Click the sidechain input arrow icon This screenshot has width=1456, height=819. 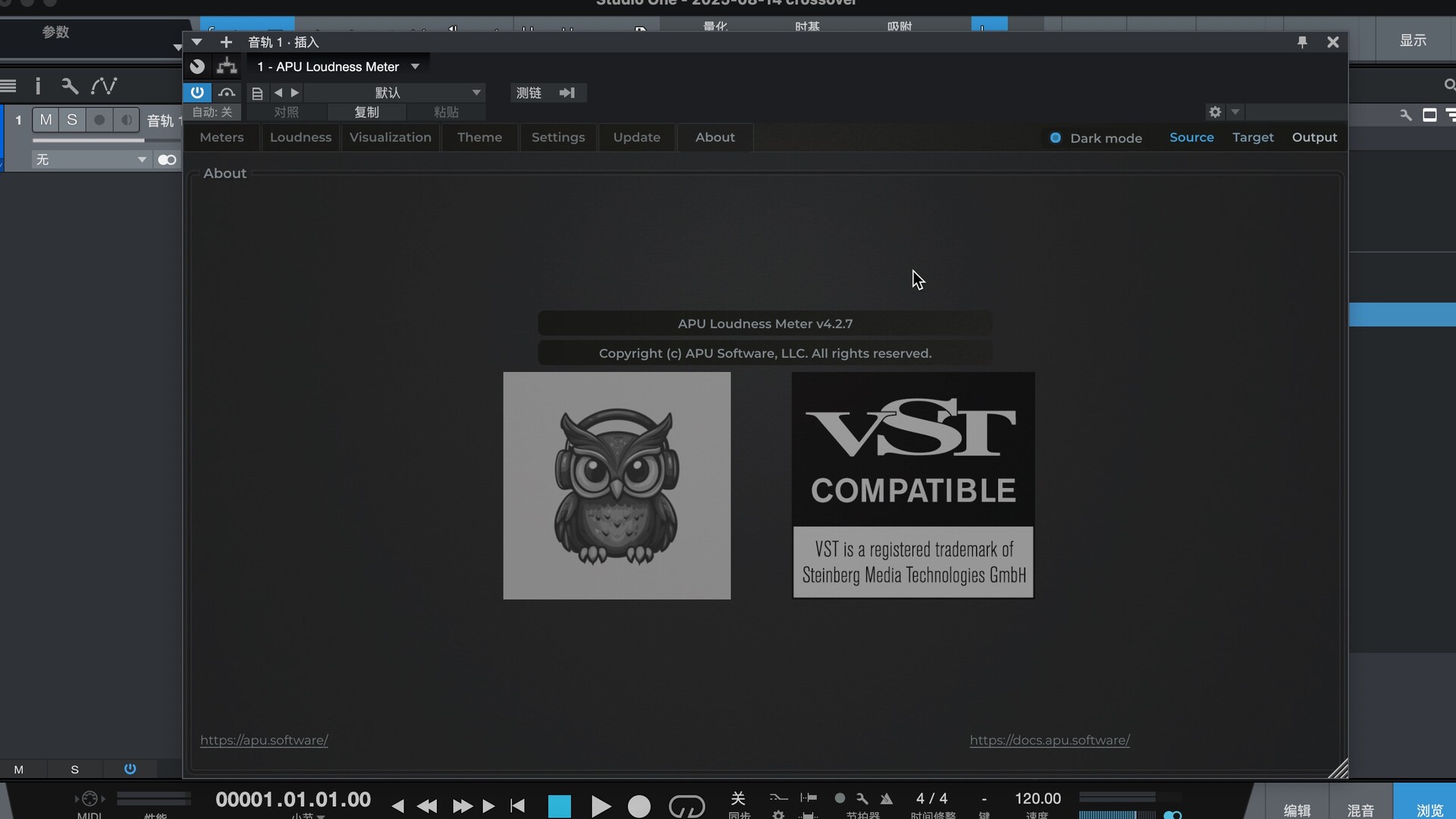tap(567, 93)
